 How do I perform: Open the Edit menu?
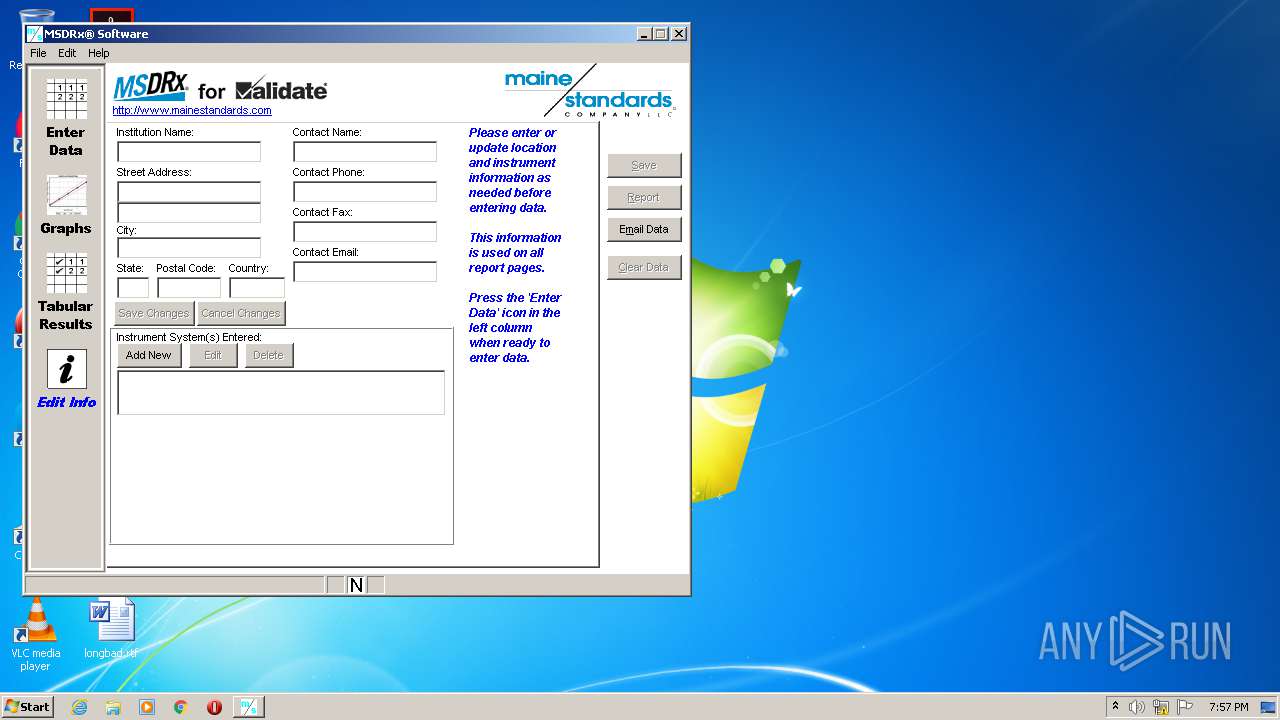coord(67,53)
